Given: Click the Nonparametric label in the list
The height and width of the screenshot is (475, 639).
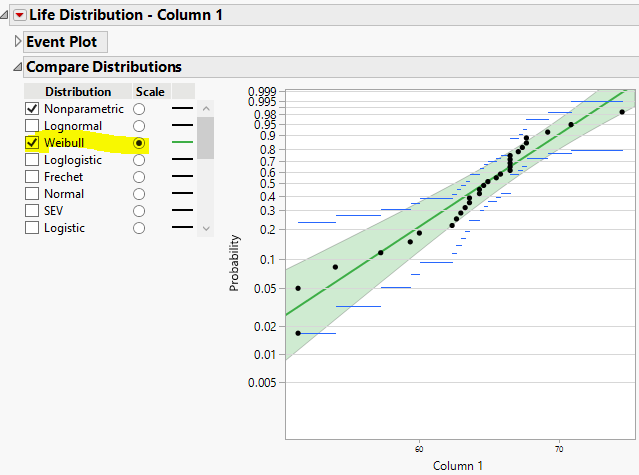Looking at the screenshot, I should point(84,109).
